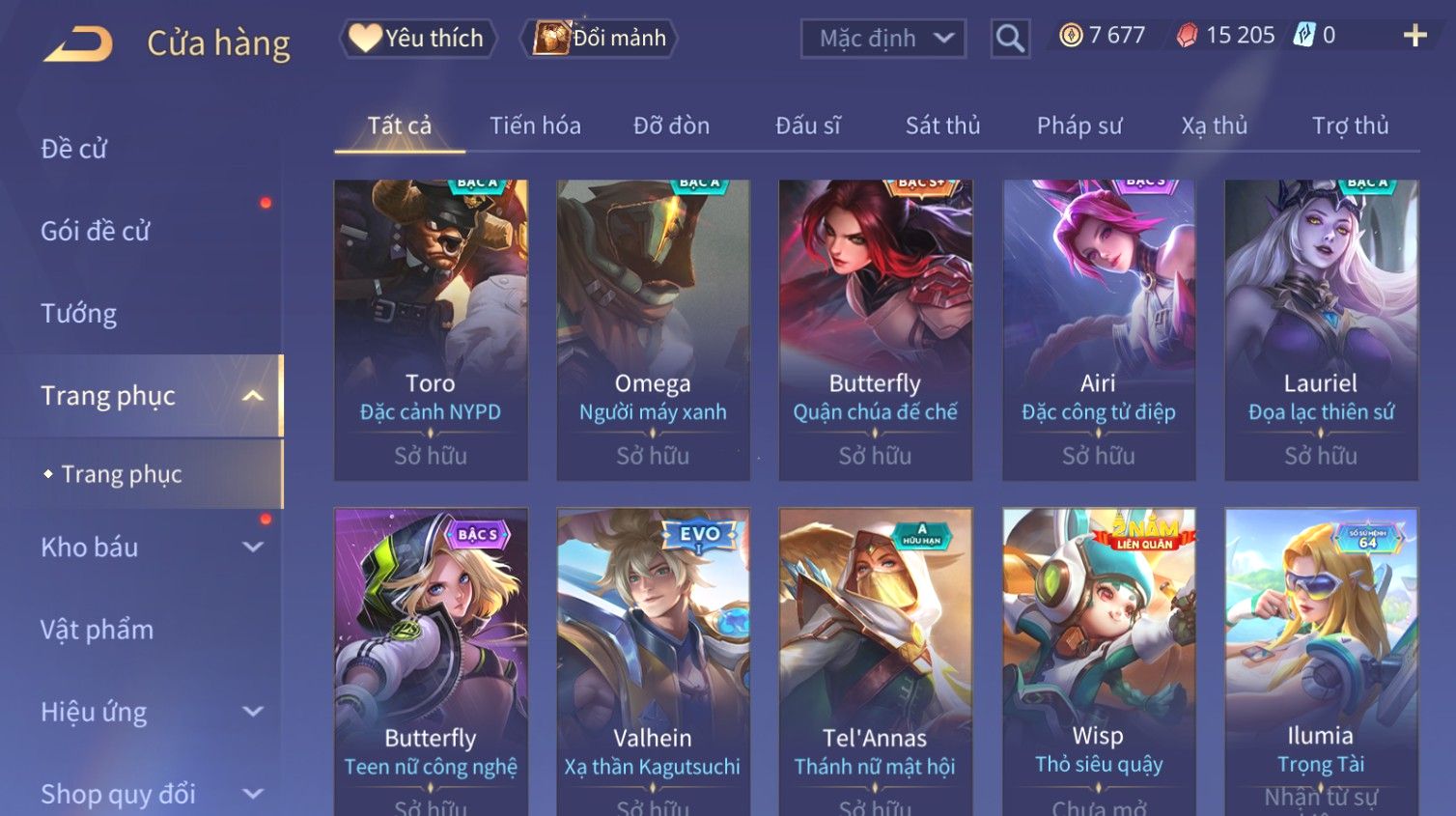Tap the golden back arrow icon
The image size is (1456, 816).
pyautogui.click(x=79, y=44)
